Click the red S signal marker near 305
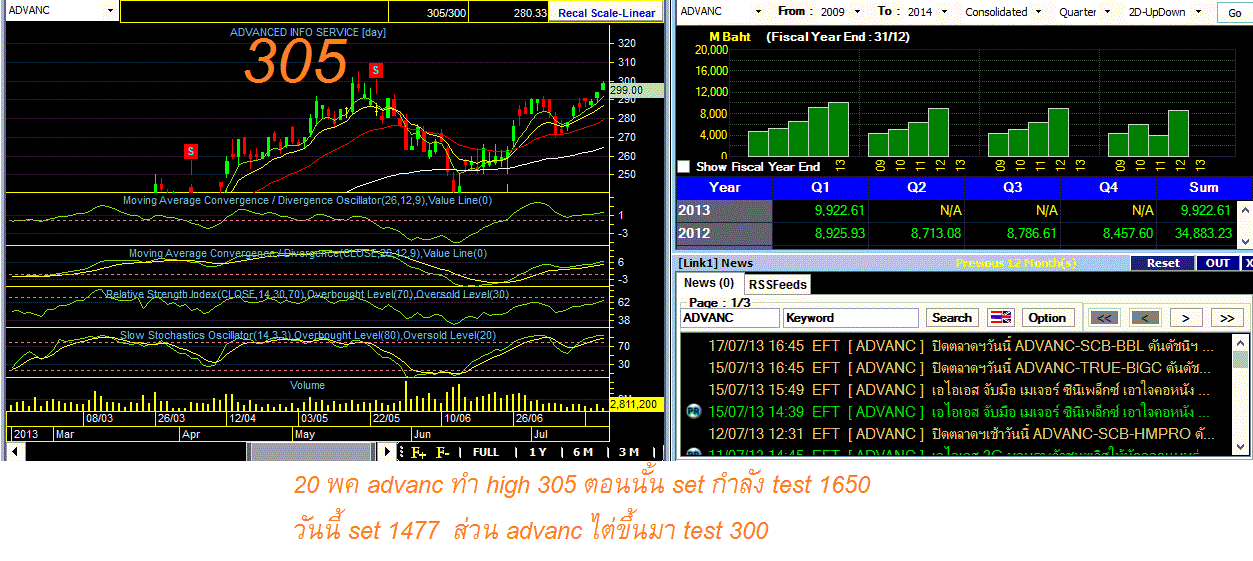 click(x=375, y=70)
